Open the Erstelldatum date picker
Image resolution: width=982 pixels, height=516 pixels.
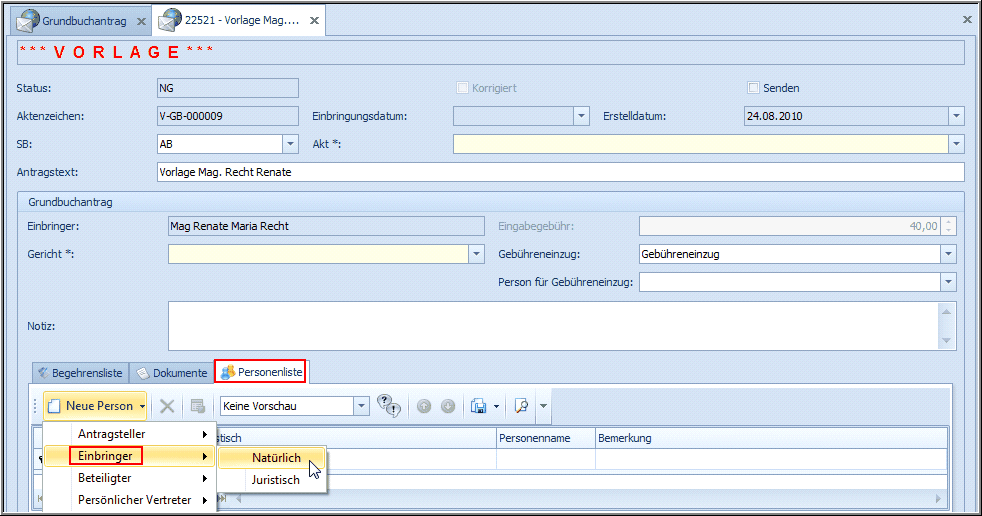(956, 116)
